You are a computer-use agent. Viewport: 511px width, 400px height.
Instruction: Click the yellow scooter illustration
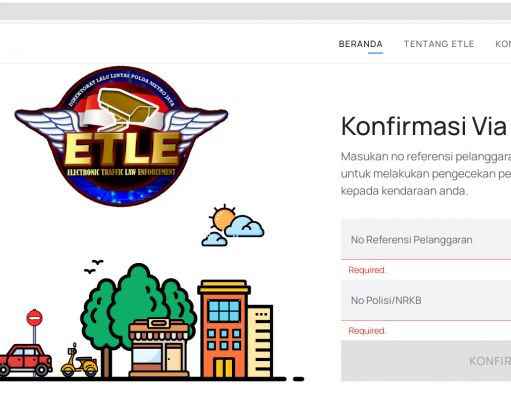(79, 361)
